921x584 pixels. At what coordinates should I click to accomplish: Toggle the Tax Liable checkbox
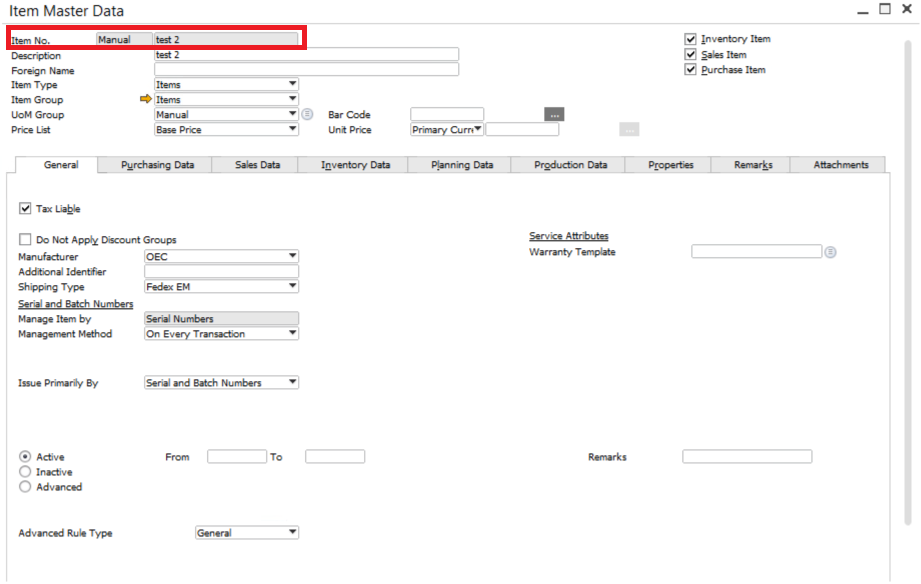[25, 208]
